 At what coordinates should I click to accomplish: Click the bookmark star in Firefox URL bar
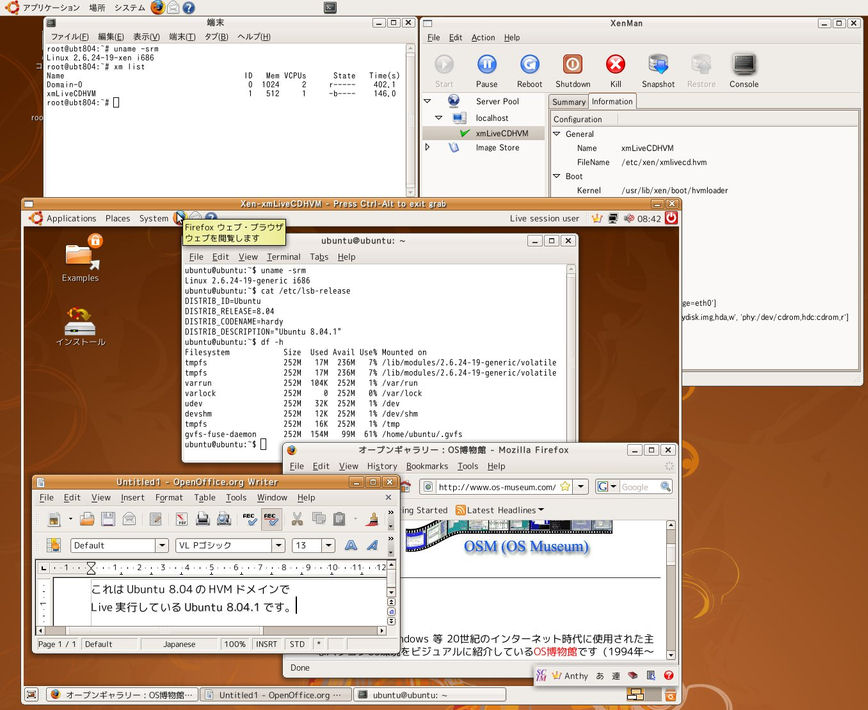click(565, 486)
